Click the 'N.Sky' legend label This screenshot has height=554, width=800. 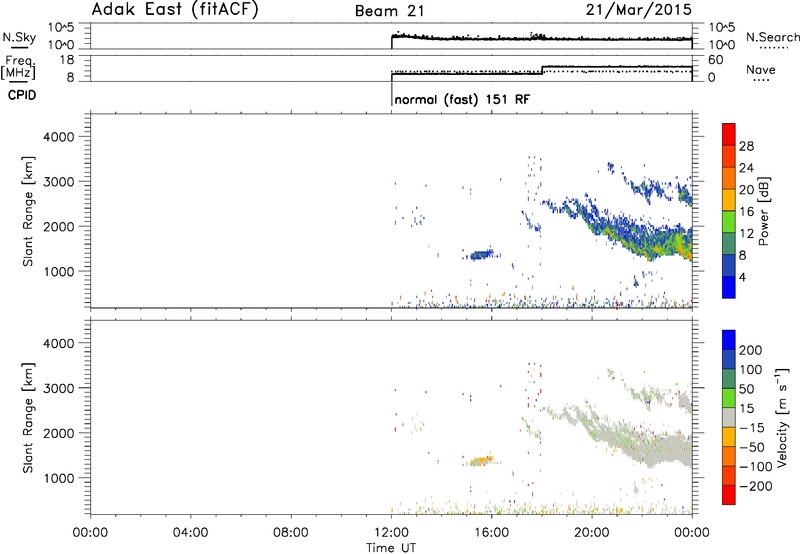click(x=19, y=37)
